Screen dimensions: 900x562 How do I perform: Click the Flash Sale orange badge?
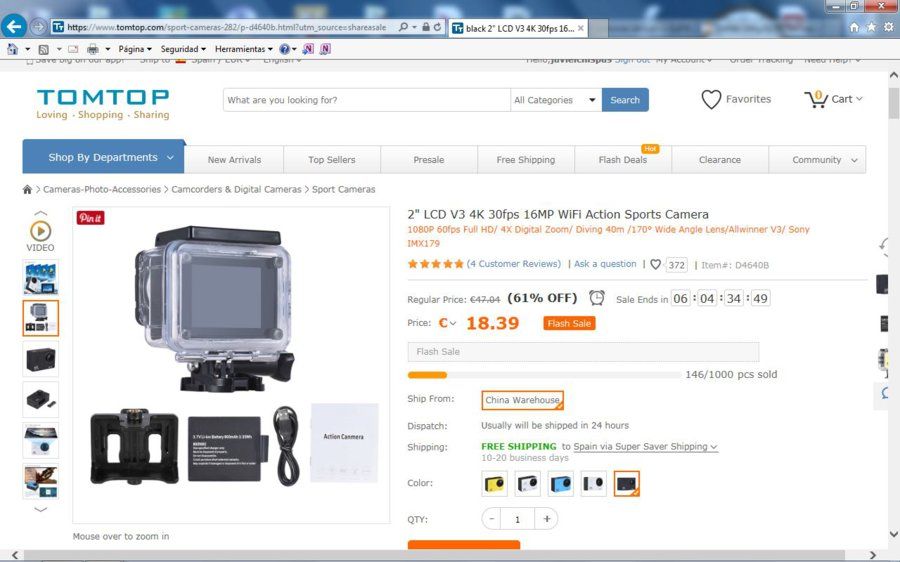tap(569, 324)
